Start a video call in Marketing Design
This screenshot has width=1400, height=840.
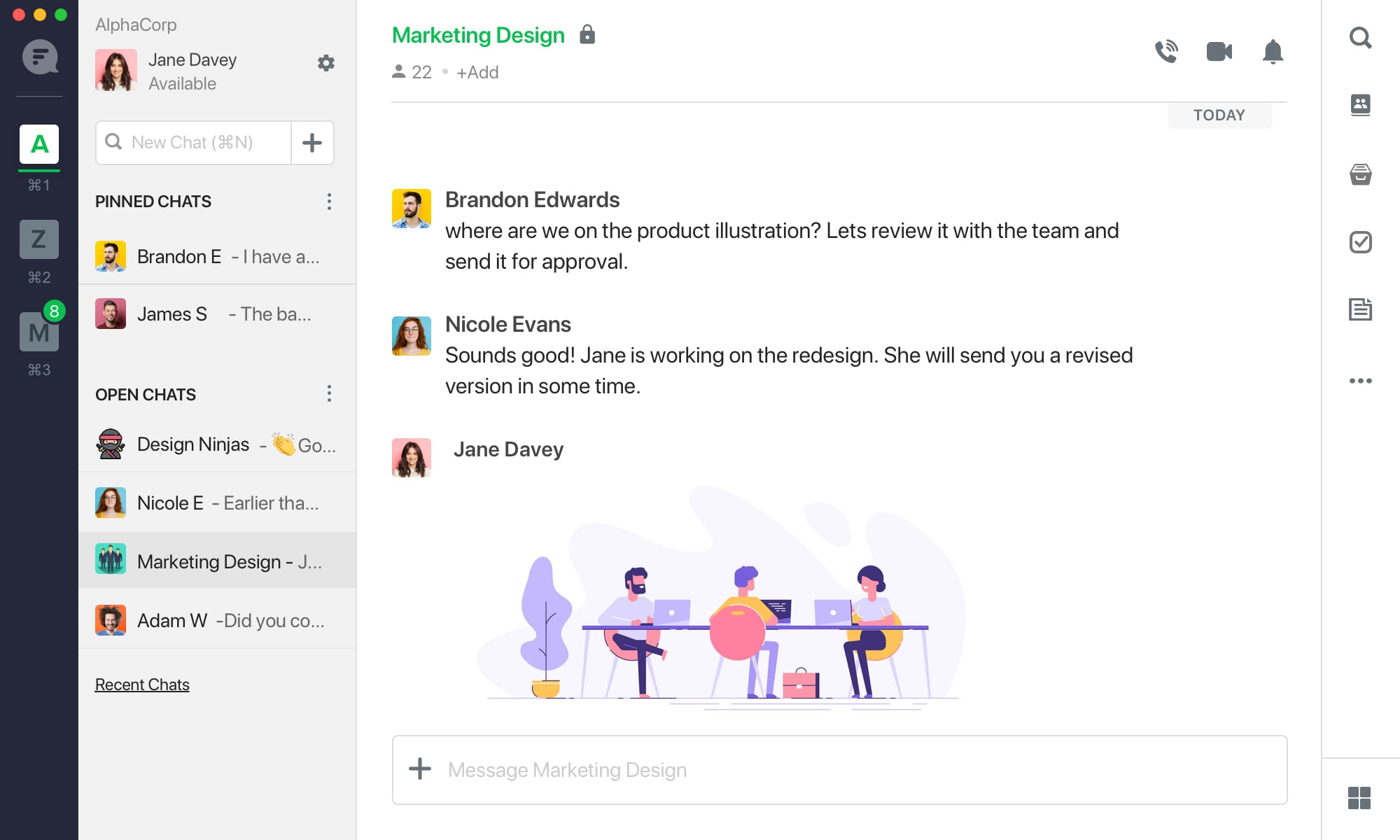click(x=1218, y=51)
